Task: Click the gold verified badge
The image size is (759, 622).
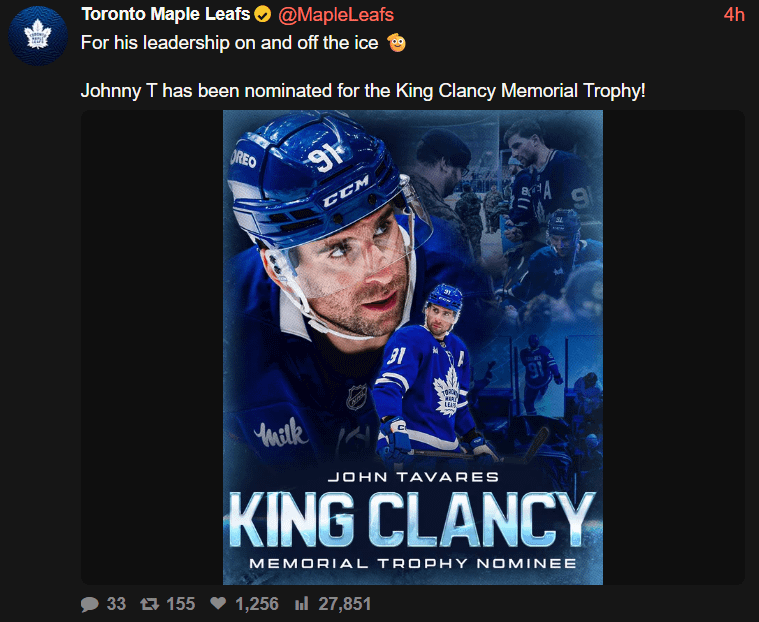Action: click(263, 15)
